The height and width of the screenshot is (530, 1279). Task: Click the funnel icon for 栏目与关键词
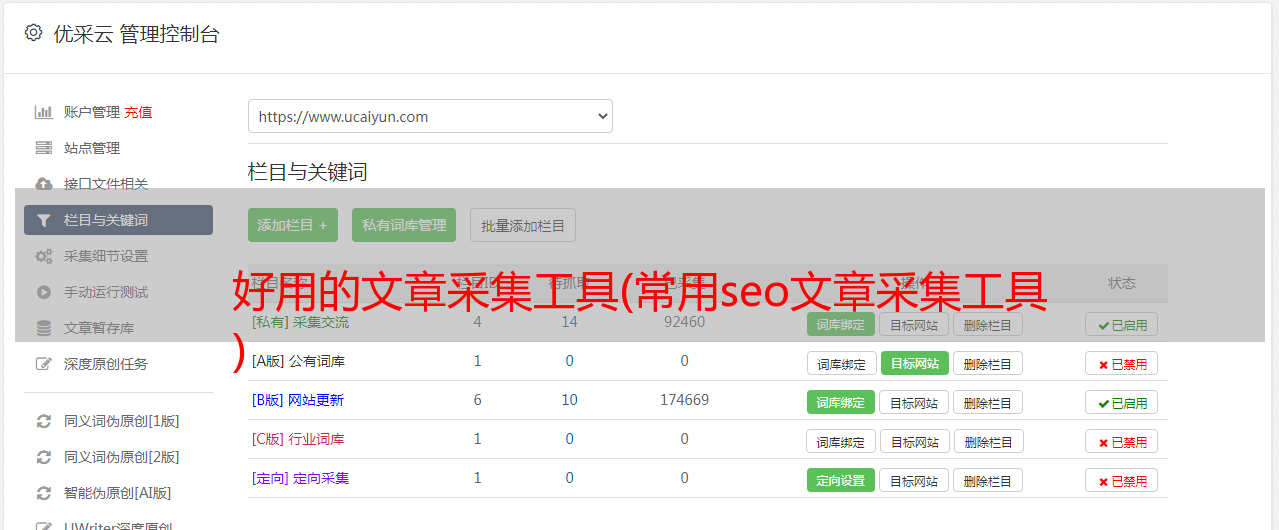point(44,220)
